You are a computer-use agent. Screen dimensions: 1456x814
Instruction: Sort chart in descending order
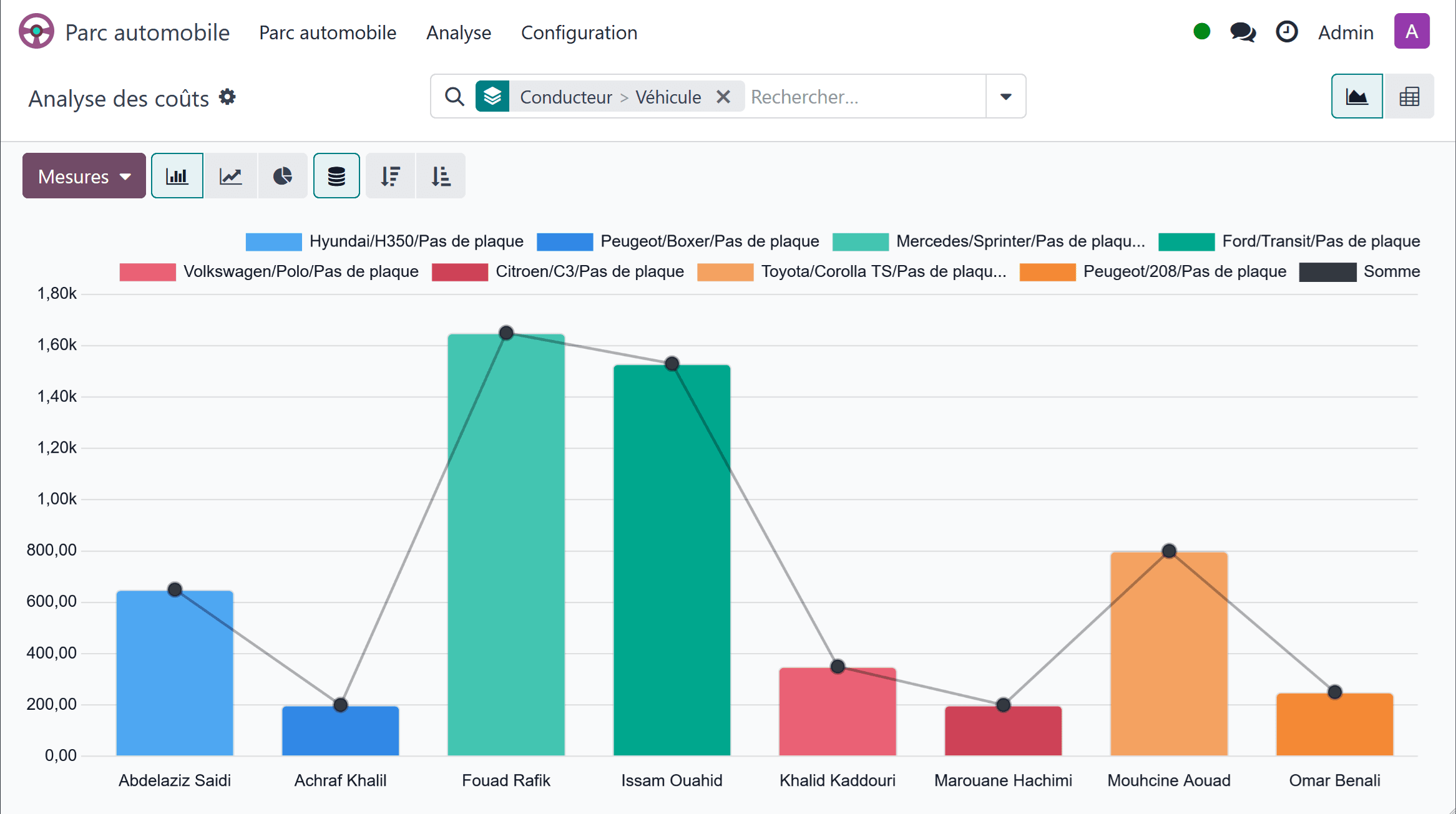391,176
